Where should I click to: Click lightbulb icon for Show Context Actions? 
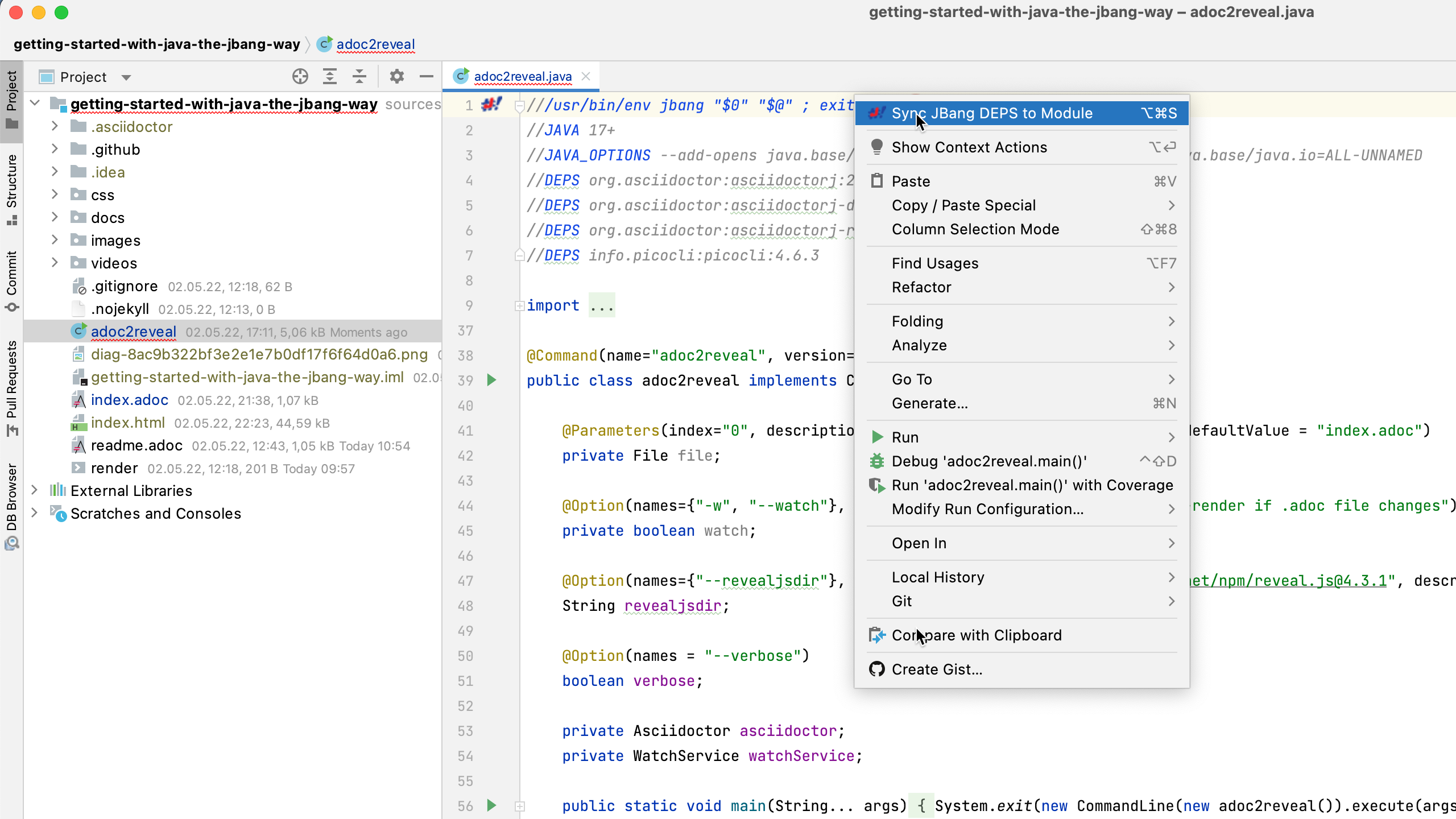tap(877, 147)
